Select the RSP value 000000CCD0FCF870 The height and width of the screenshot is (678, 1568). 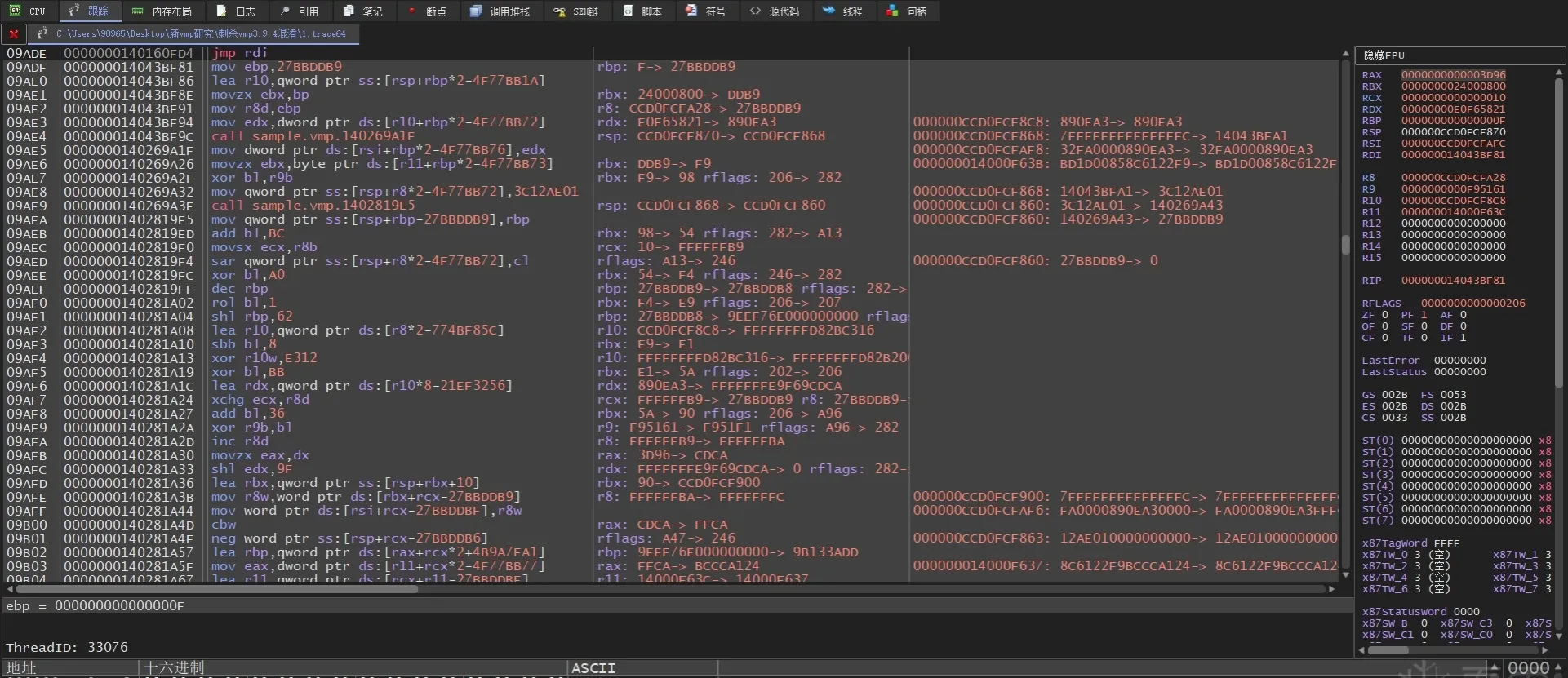pyautogui.click(x=1454, y=131)
